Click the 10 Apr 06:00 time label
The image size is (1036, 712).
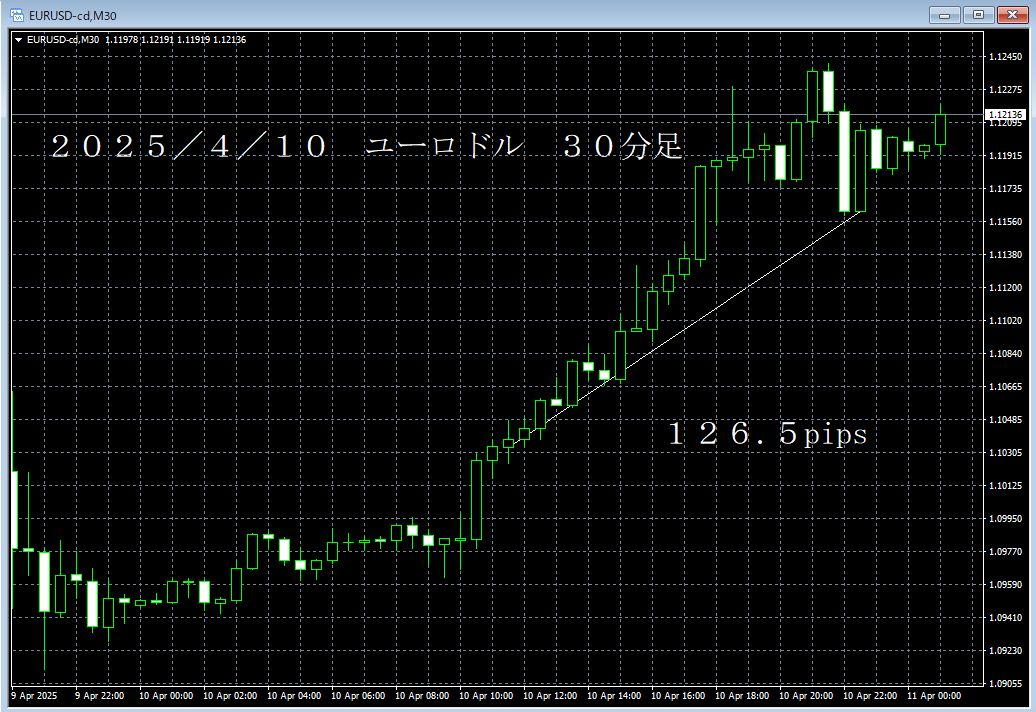click(x=358, y=695)
